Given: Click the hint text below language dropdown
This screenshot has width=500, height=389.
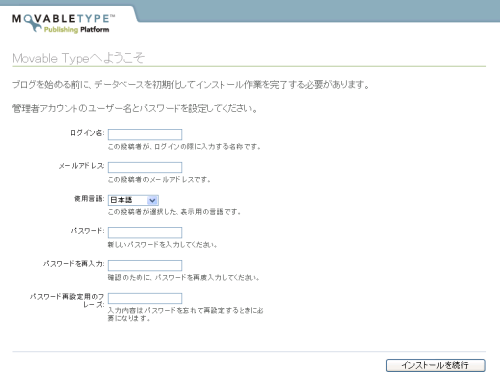Looking at the screenshot, I should point(174,212).
